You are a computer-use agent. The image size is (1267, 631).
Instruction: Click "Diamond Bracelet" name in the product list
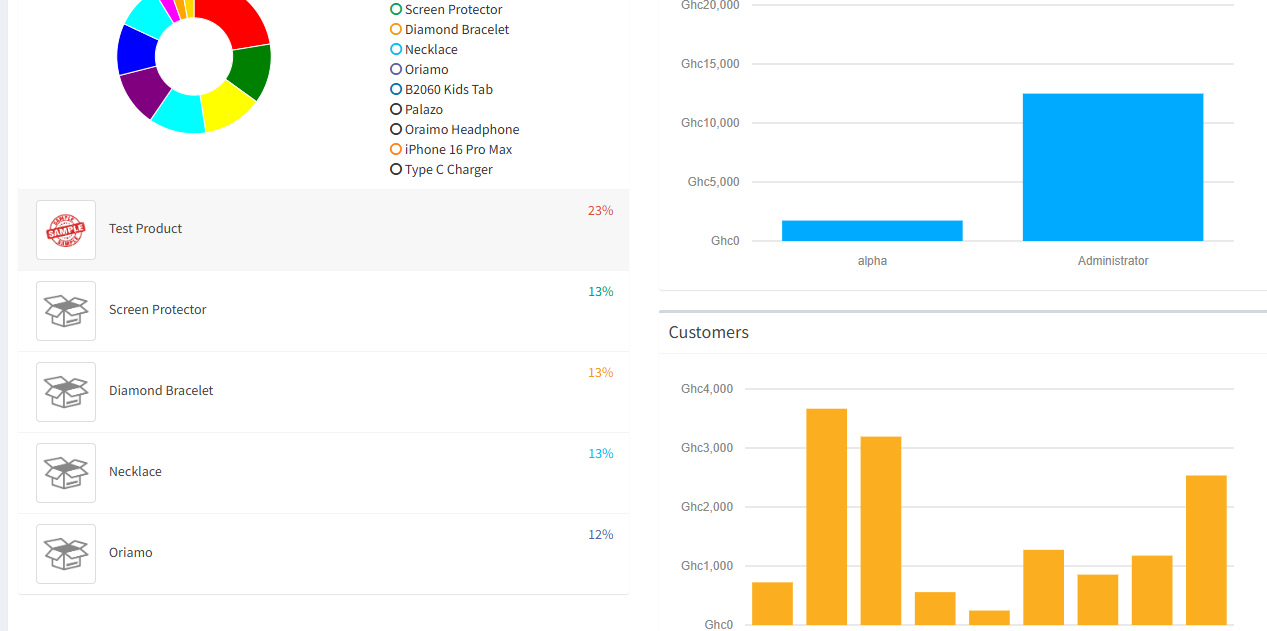pyautogui.click(x=161, y=391)
